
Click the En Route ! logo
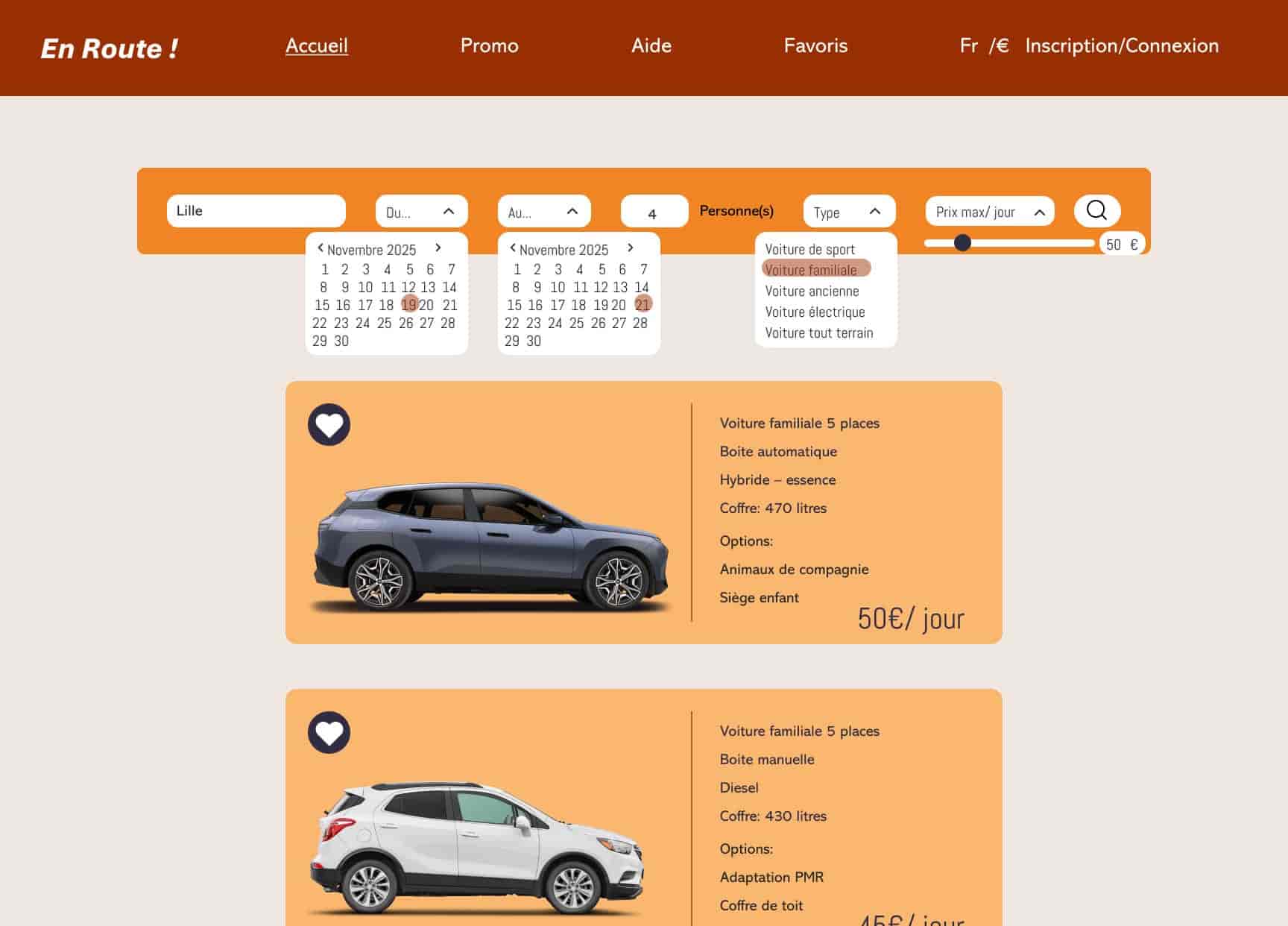pos(110,48)
